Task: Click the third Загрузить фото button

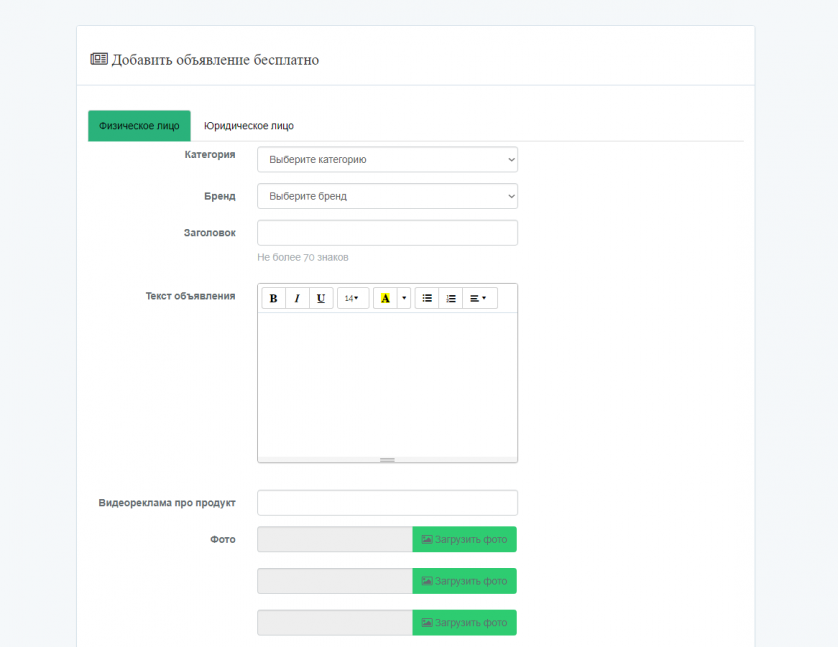Action: coord(464,622)
